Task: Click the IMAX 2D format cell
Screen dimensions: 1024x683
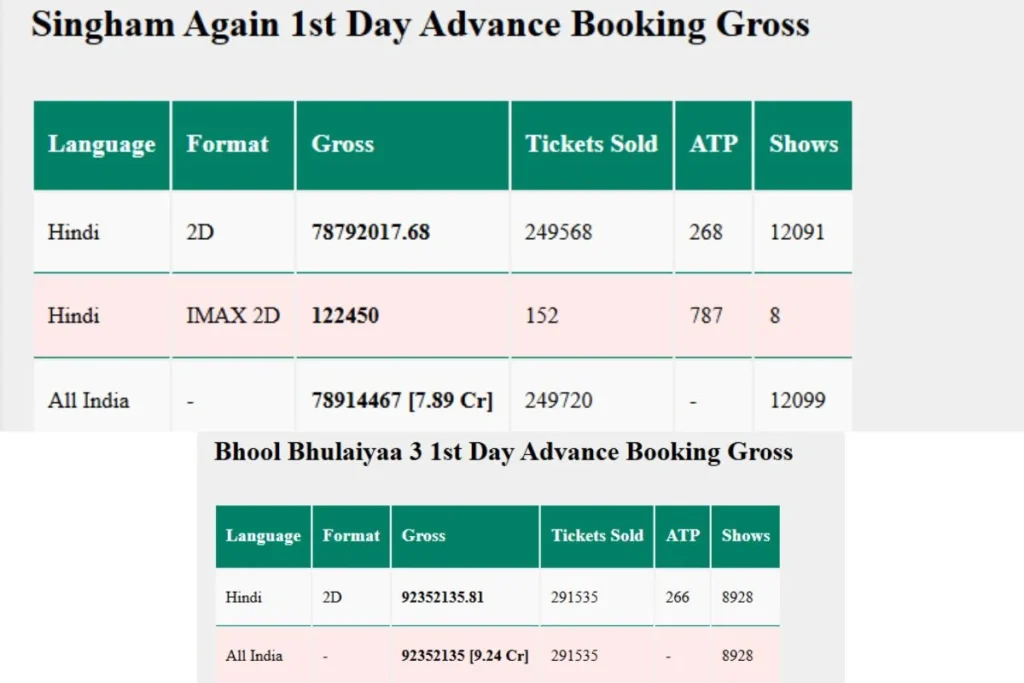Action: [233, 315]
